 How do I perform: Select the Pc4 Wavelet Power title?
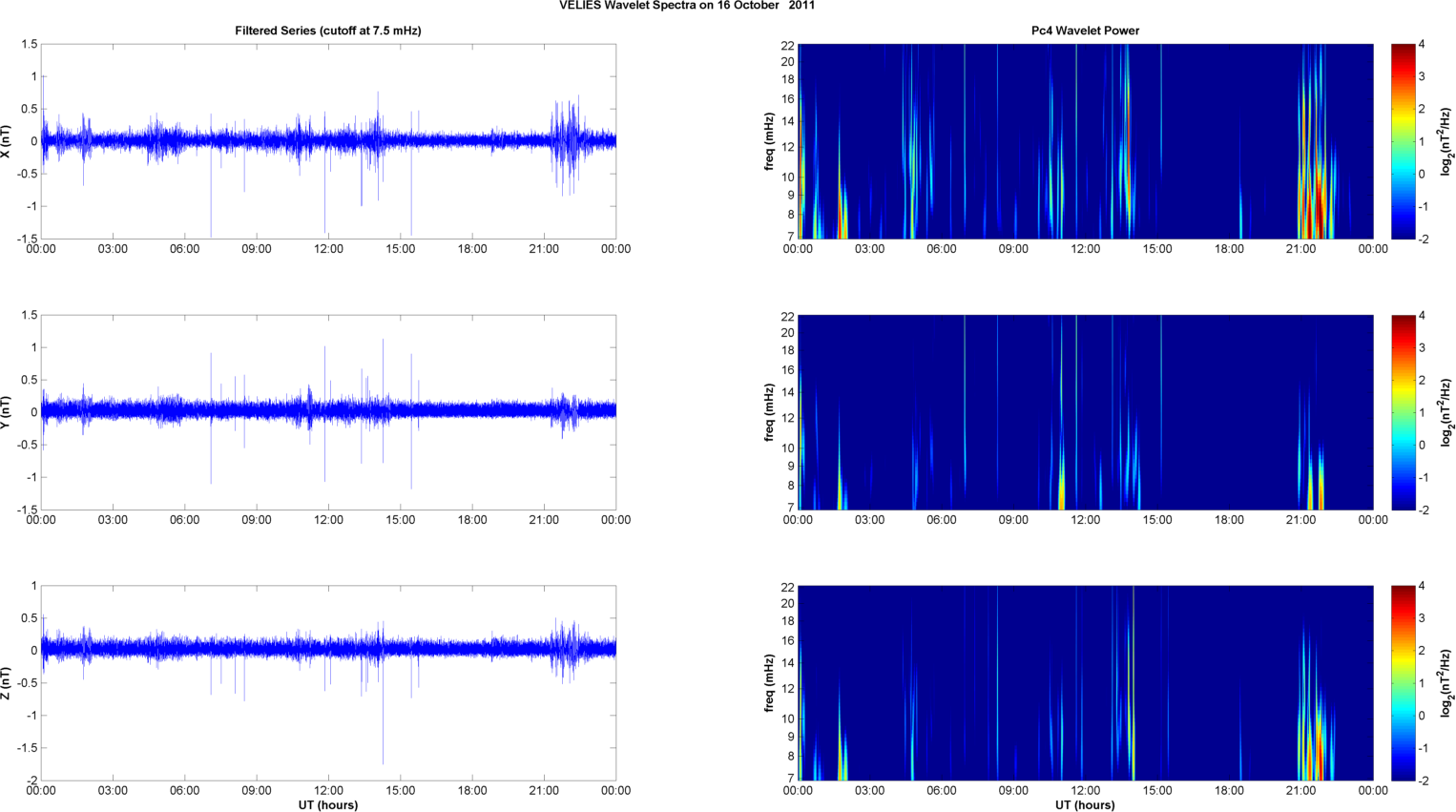tap(1085, 31)
